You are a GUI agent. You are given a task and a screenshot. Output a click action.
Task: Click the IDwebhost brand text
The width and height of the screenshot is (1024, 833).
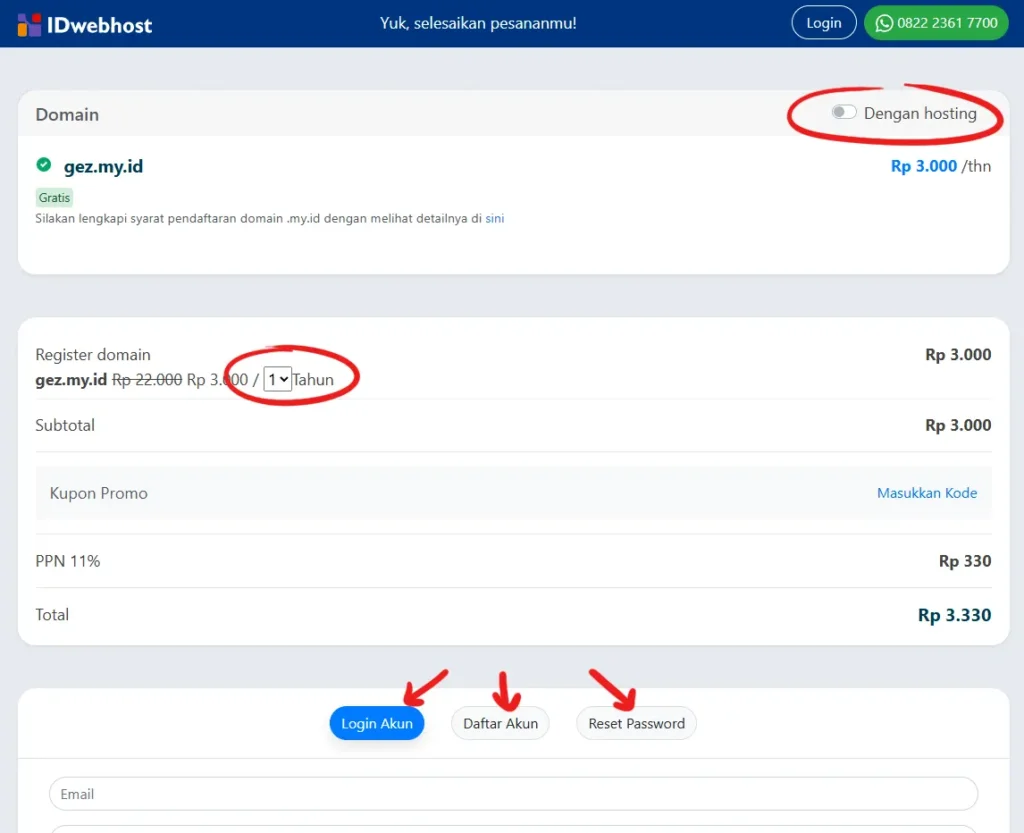tap(99, 25)
